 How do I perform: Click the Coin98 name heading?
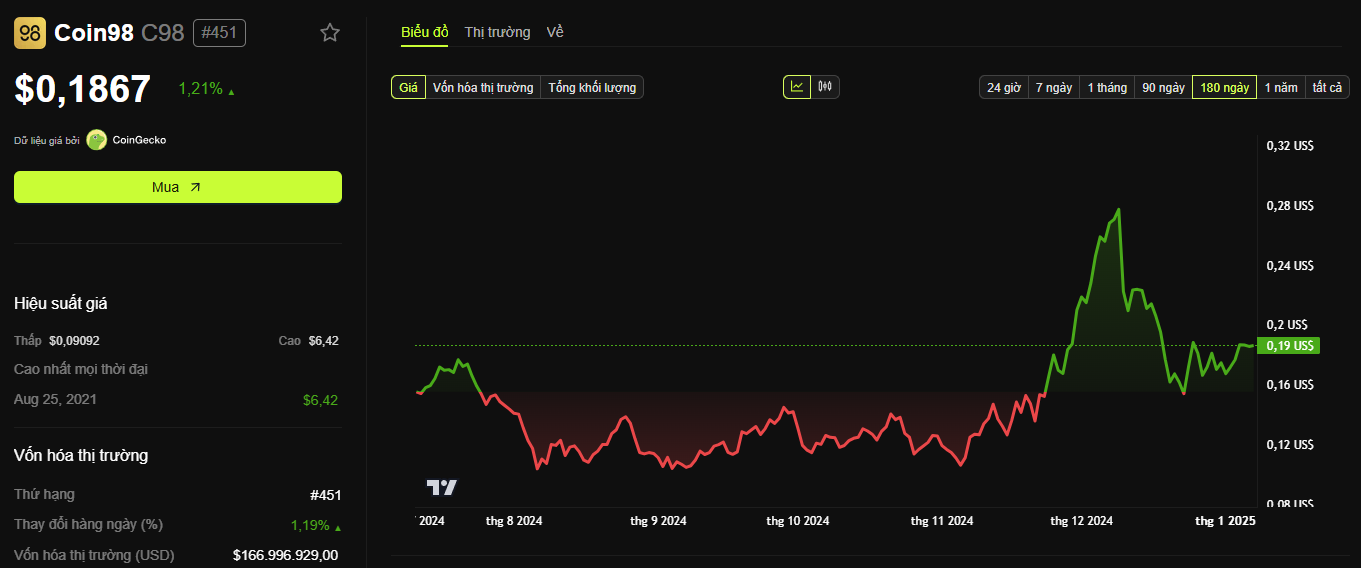pyautogui.click(x=94, y=33)
